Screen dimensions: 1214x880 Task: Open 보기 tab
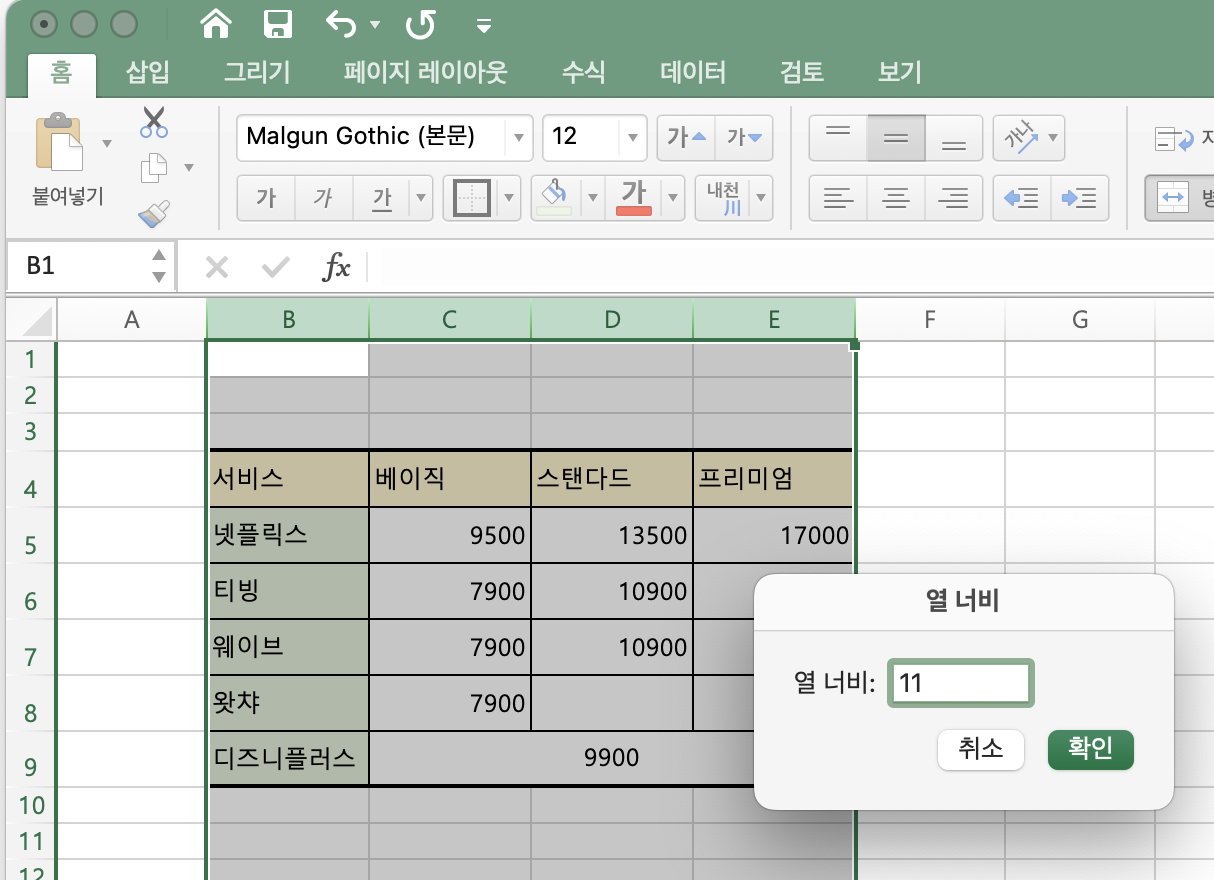899,72
